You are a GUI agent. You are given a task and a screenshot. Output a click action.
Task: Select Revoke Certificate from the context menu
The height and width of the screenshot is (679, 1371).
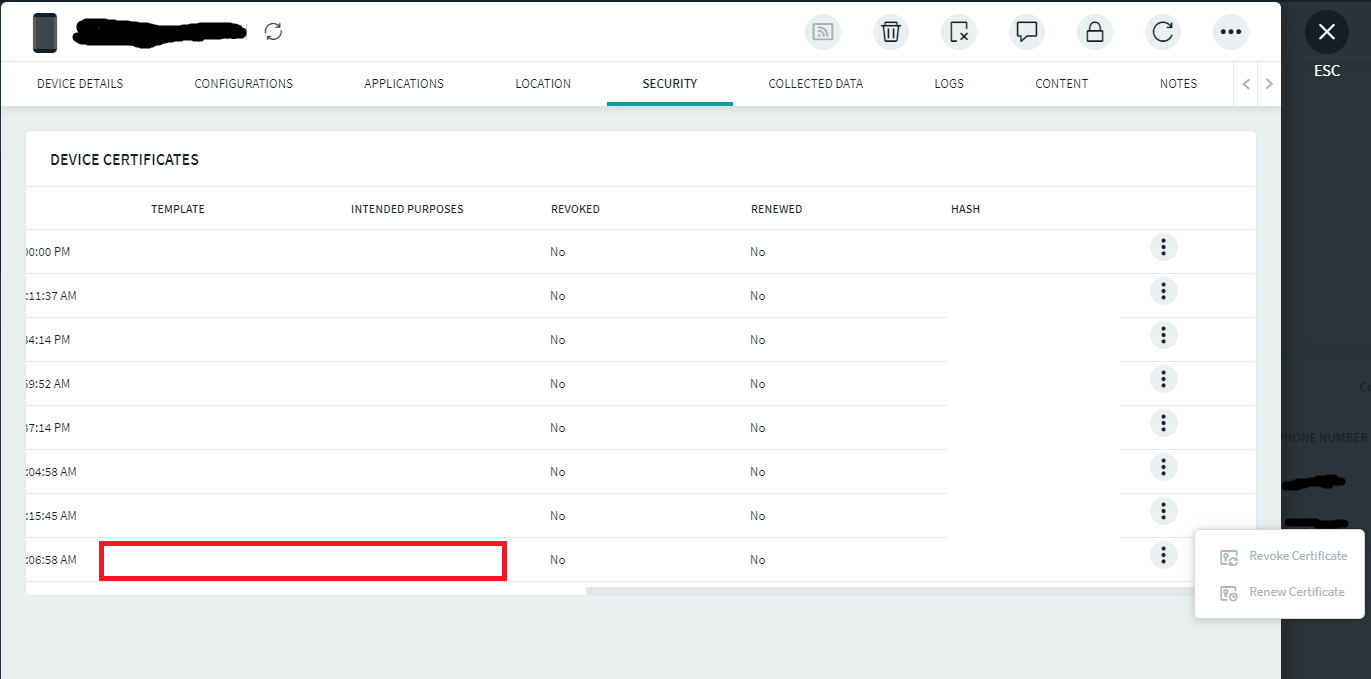point(1297,556)
